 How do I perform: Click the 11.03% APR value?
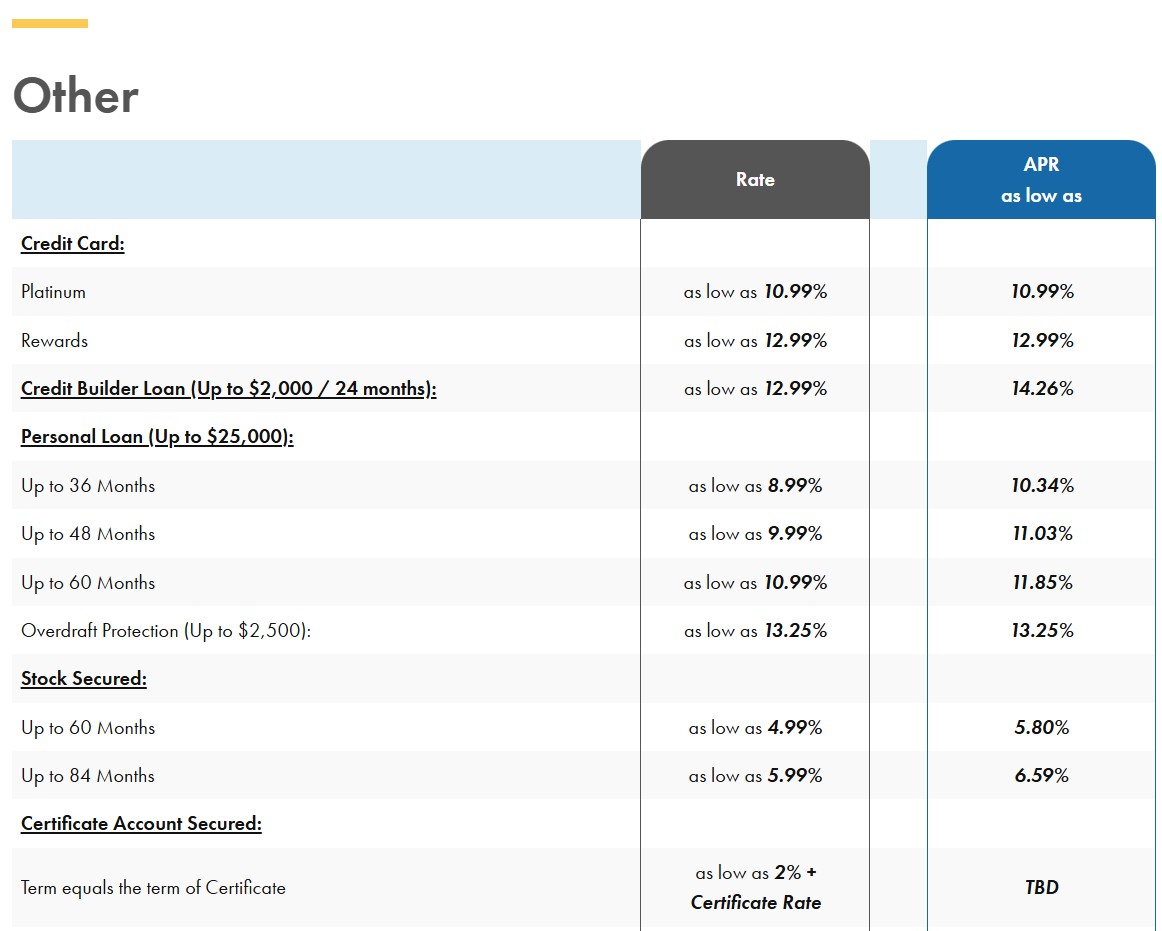click(x=1041, y=534)
